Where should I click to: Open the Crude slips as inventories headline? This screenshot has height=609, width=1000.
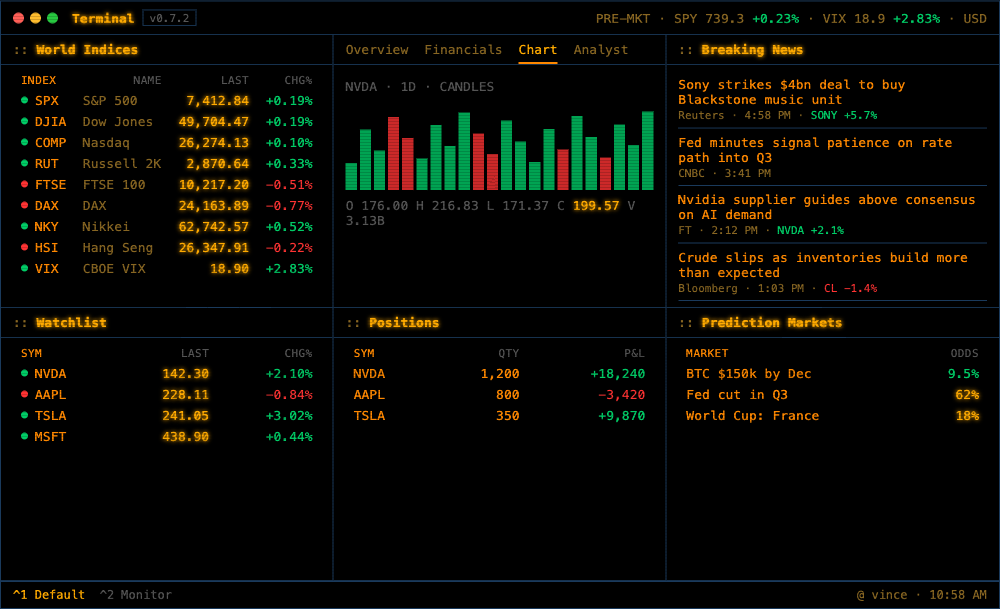click(x=823, y=265)
